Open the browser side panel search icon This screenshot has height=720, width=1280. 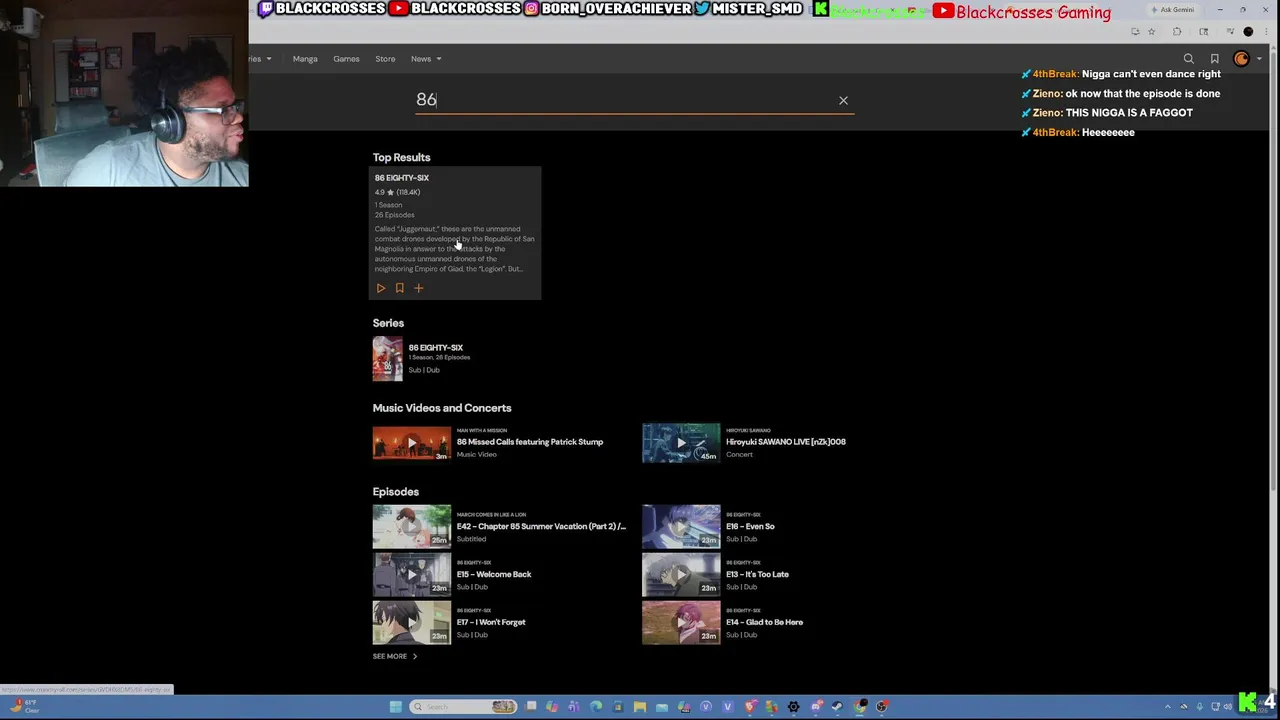pyautogui.click(x=1204, y=32)
